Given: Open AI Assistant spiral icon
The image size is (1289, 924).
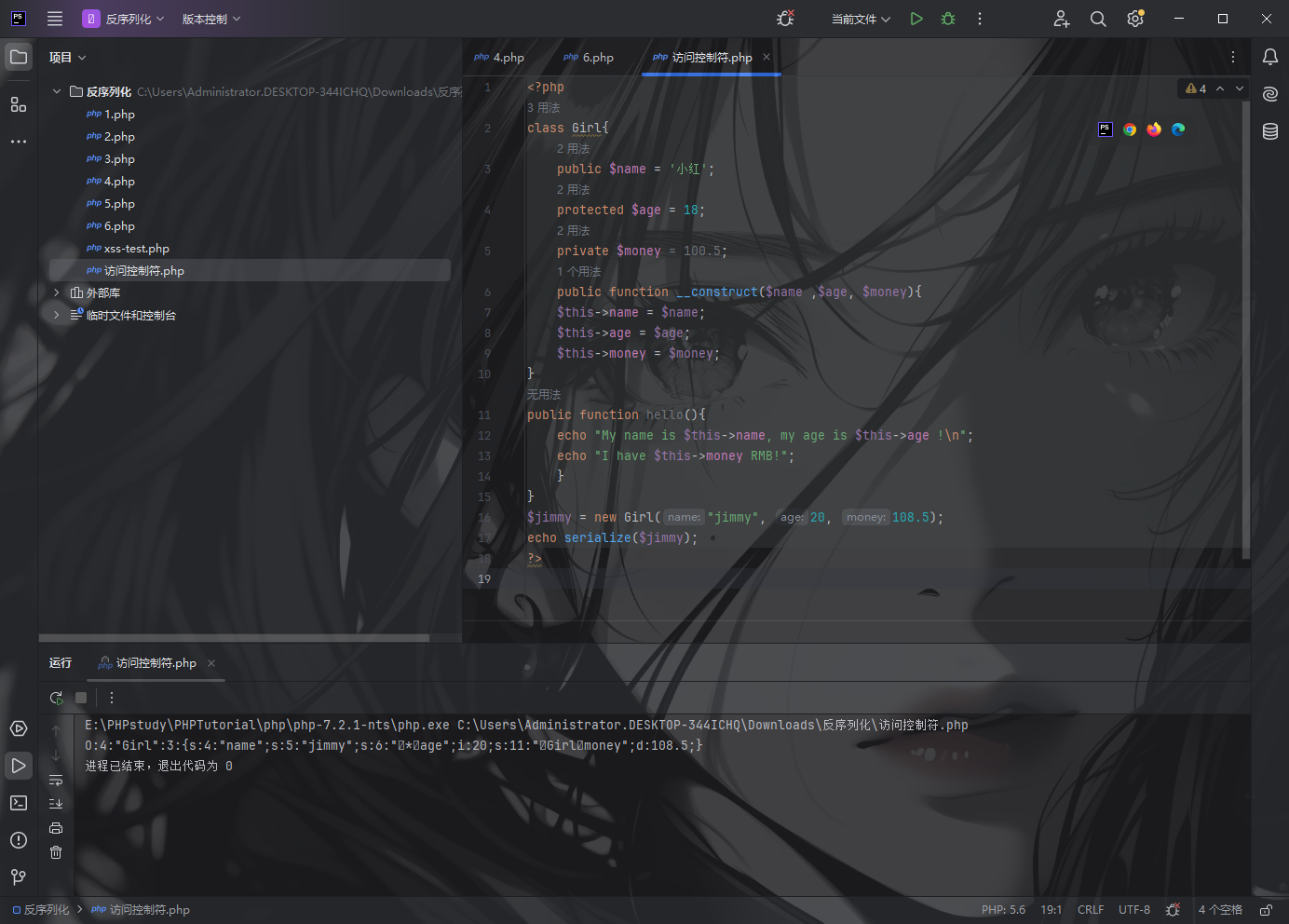Looking at the screenshot, I should click(1270, 94).
